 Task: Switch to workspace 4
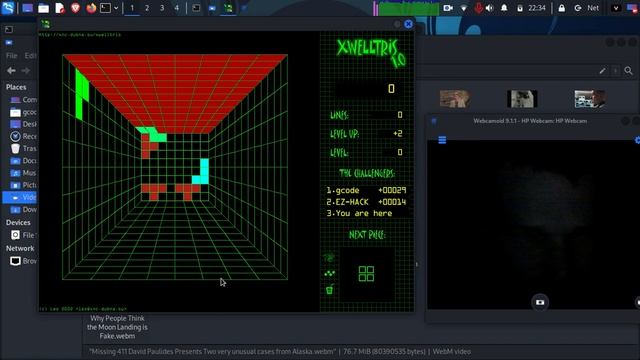(177, 8)
